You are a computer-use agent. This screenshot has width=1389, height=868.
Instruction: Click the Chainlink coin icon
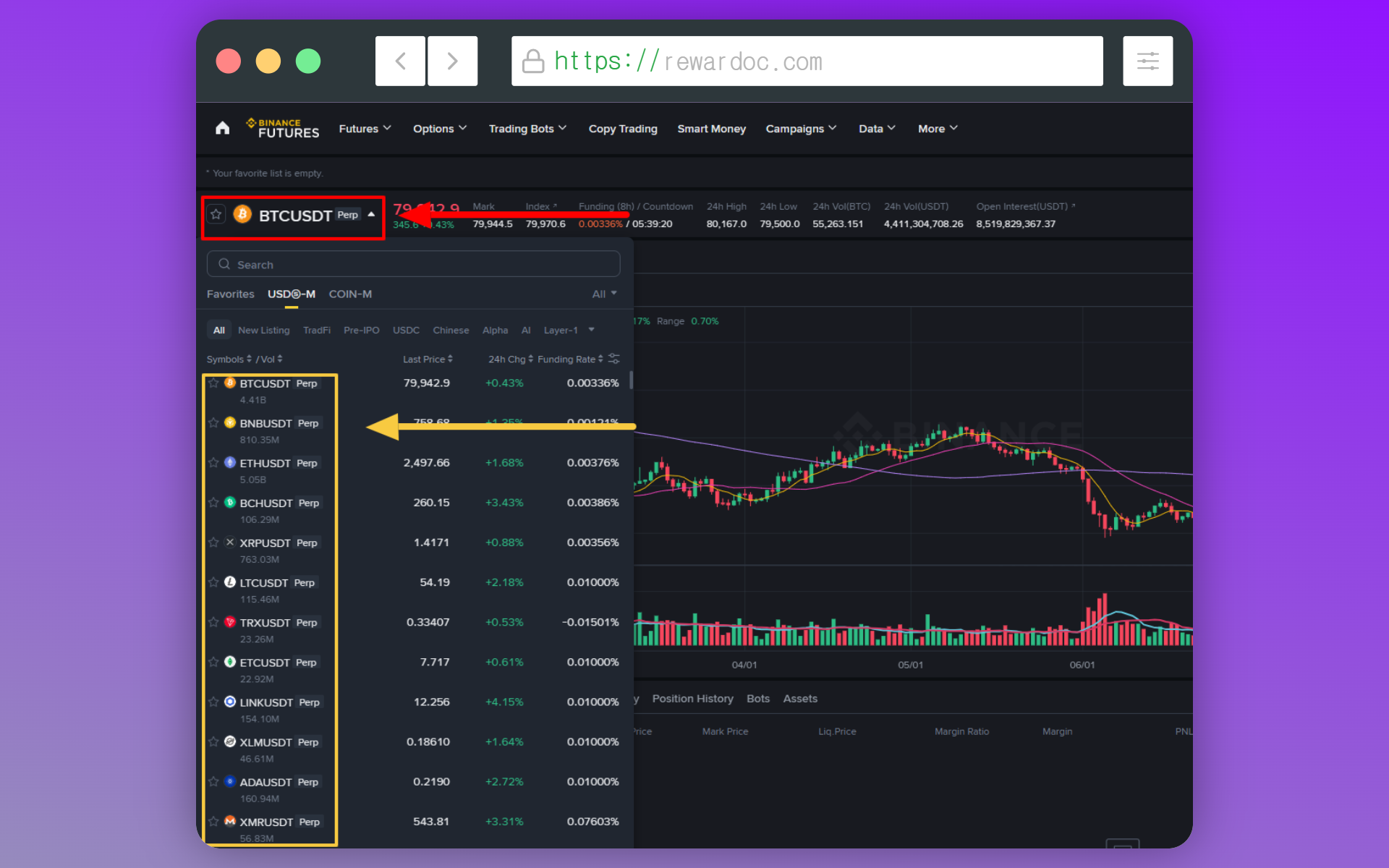pos(230,702)
